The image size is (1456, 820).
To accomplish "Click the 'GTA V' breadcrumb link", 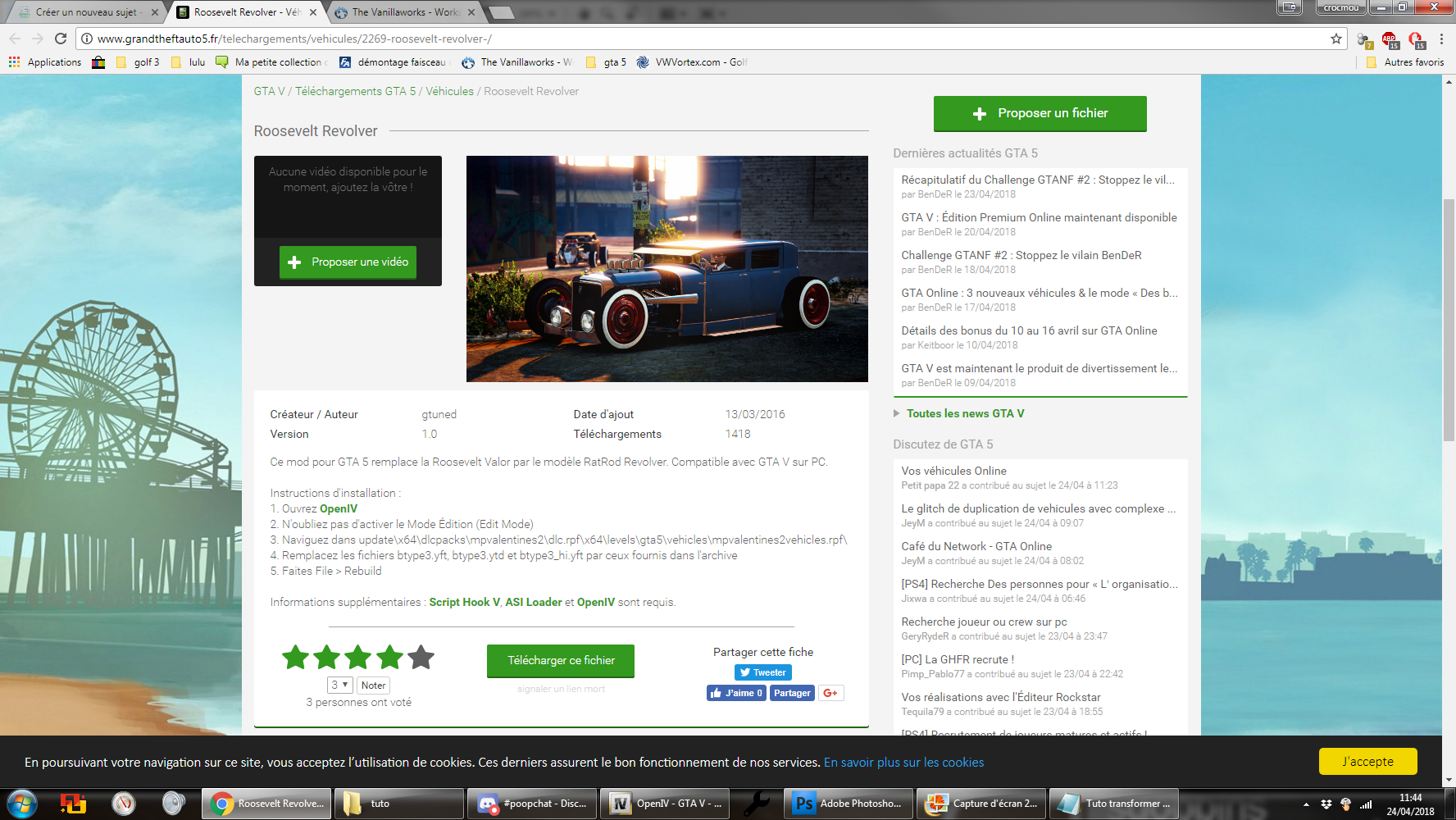I will tap(269, 91).
